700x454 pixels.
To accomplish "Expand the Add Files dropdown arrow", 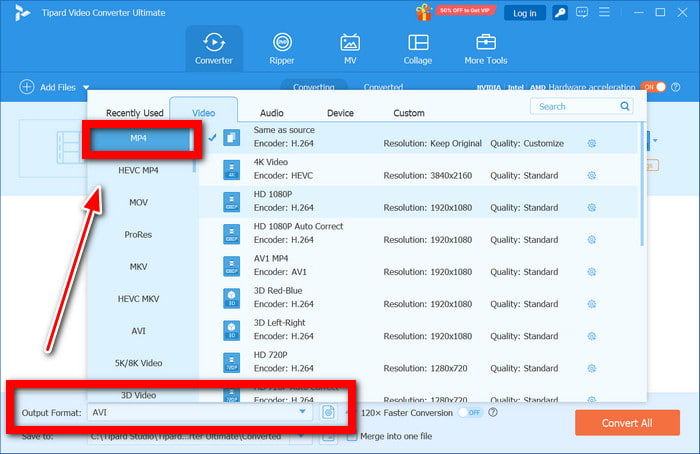I will 86,87.
